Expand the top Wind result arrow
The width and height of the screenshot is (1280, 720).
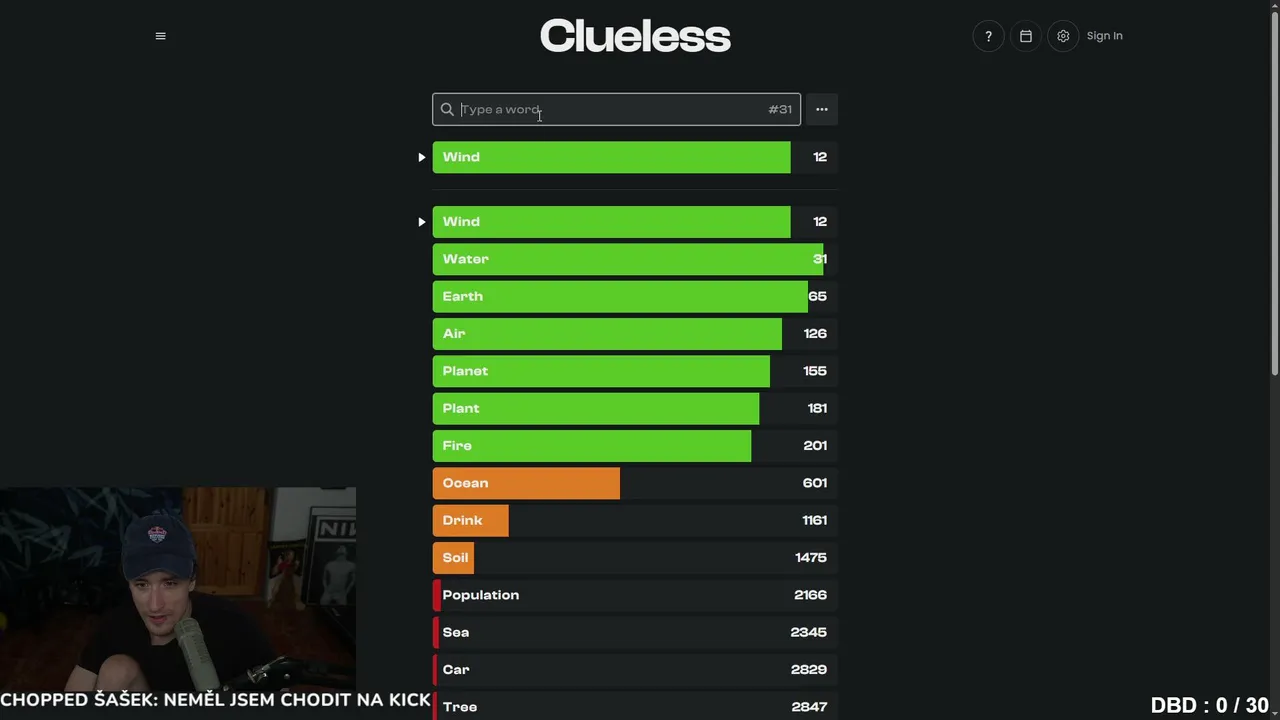pos(422,157)
